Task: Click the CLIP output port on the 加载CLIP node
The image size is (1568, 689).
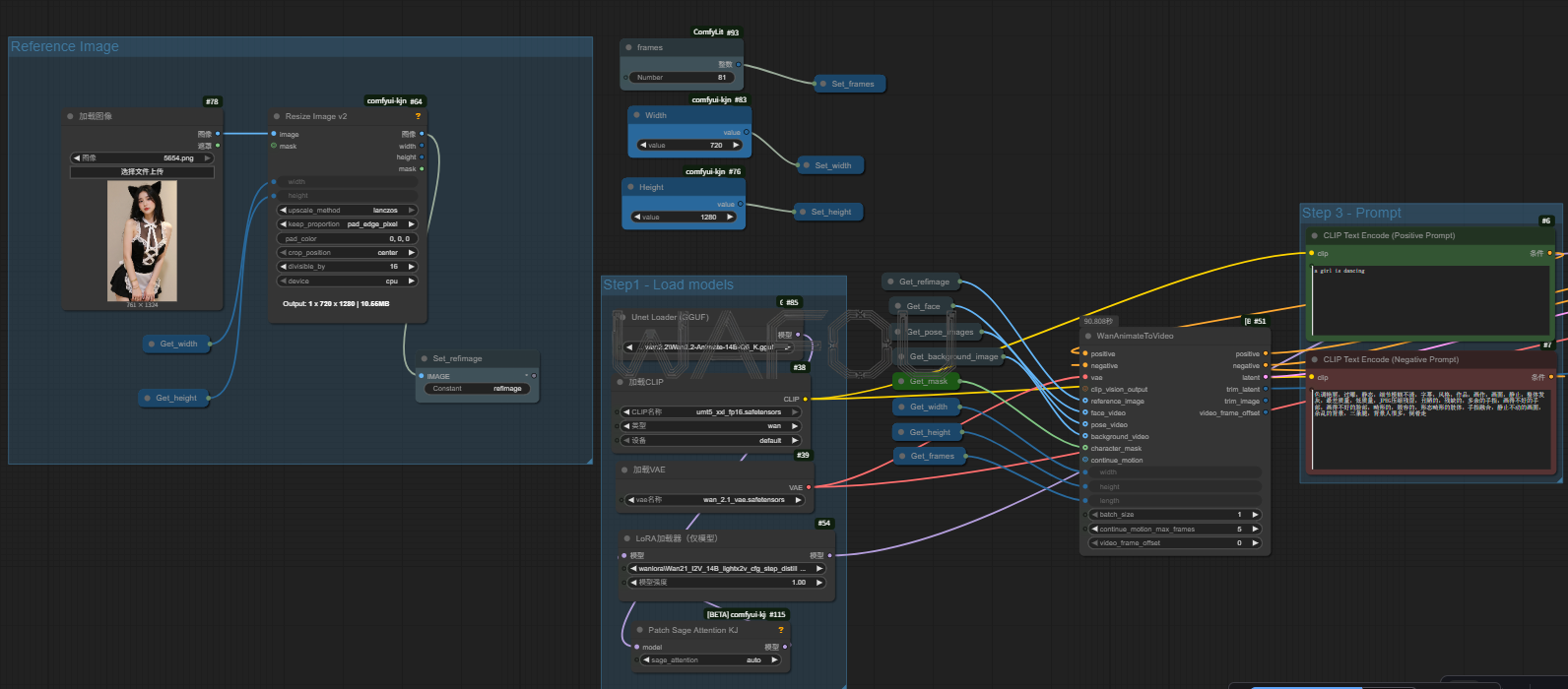Action: click(805, 399)
